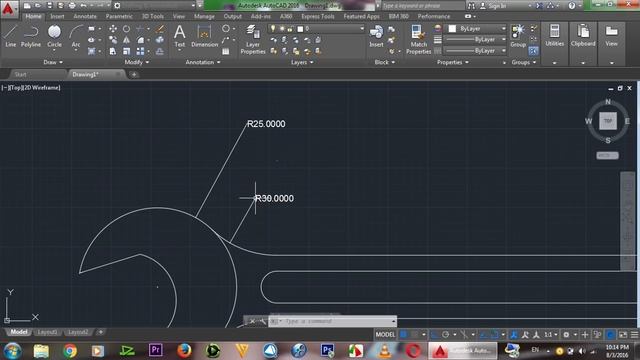The image size is (640, 360).
Task: Toggle ortho mode in status bar
Action: (434, 335)
